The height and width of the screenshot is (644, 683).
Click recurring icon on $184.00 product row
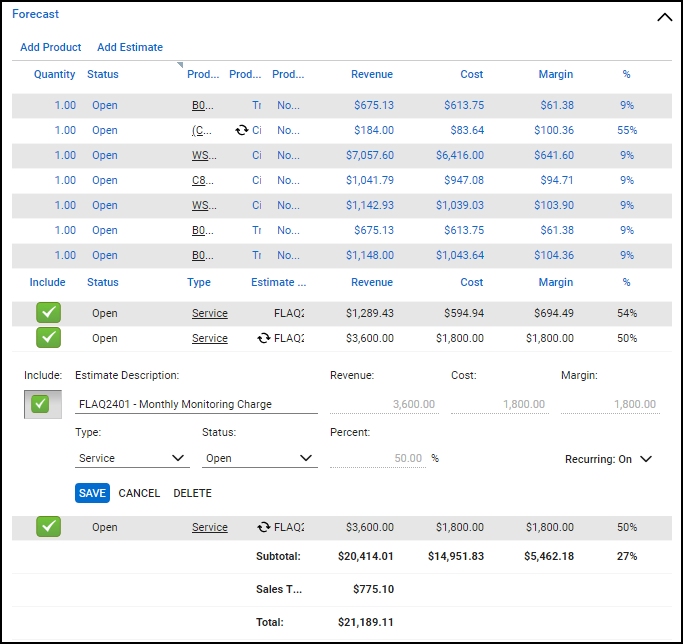pos(241,130)
